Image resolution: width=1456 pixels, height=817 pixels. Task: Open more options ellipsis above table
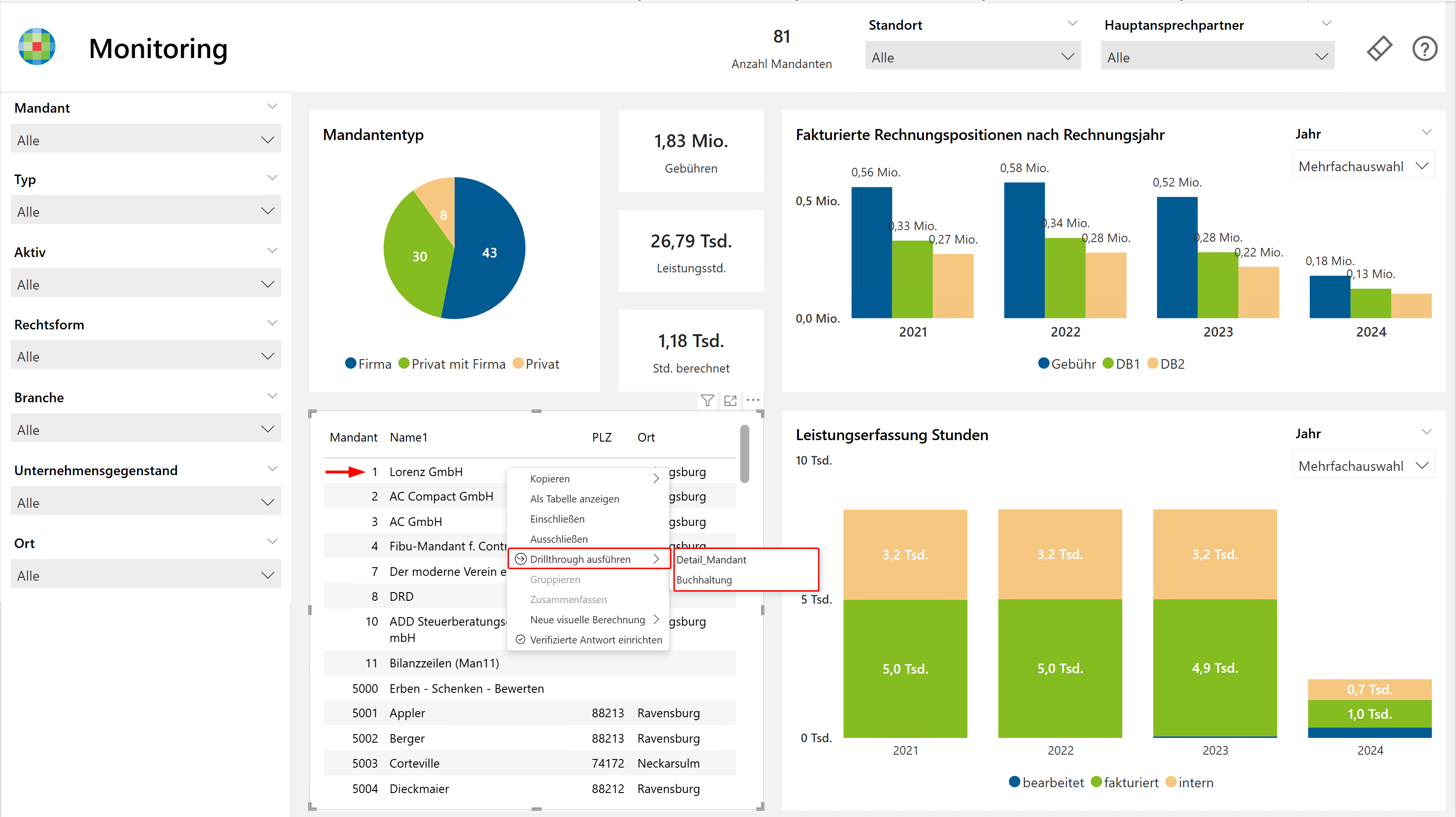[x=753, y=400]
